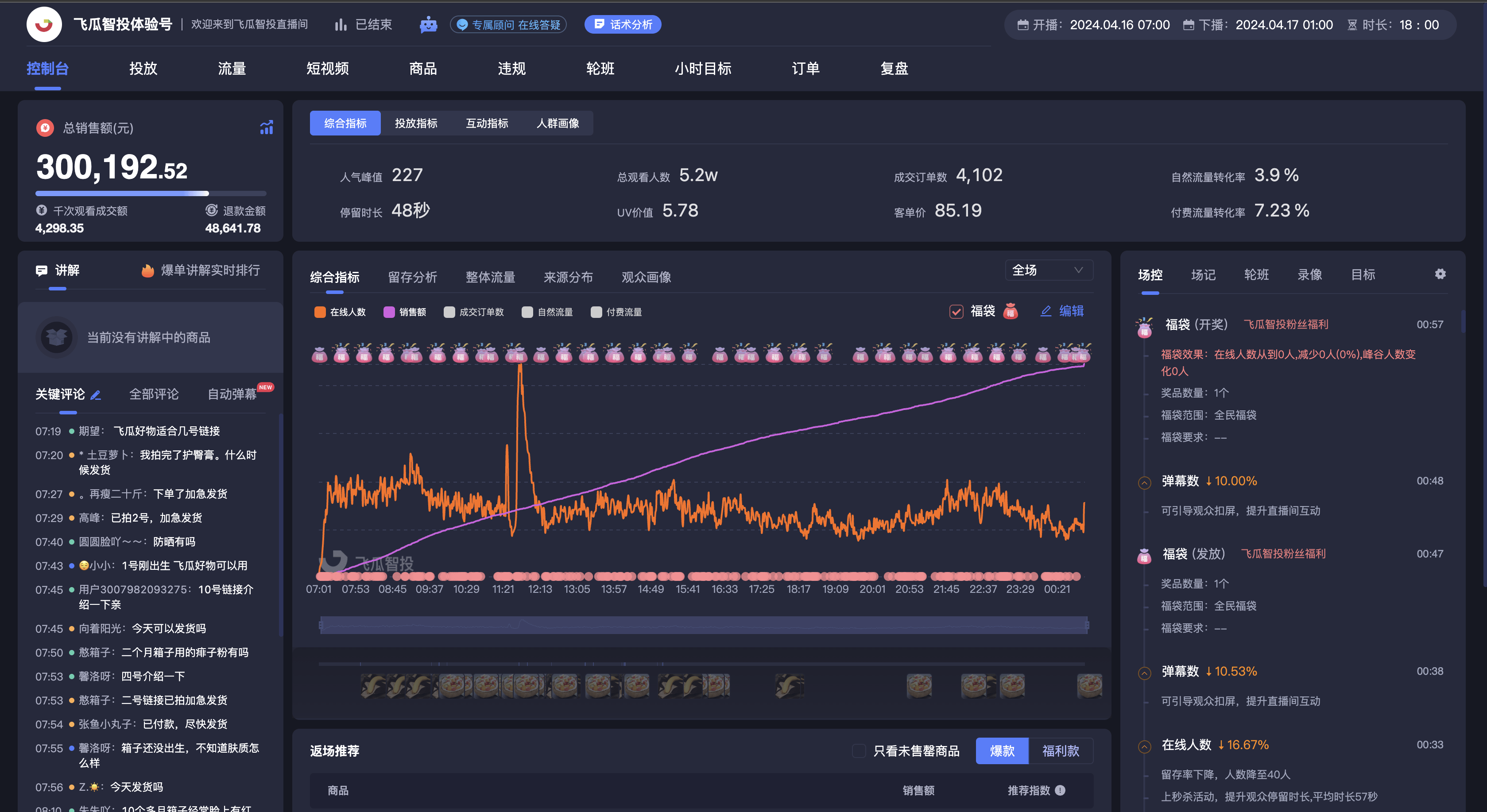Open the 复盘 navigation tab
Screen dimensions: 1487x812
[x=894, y=69]
